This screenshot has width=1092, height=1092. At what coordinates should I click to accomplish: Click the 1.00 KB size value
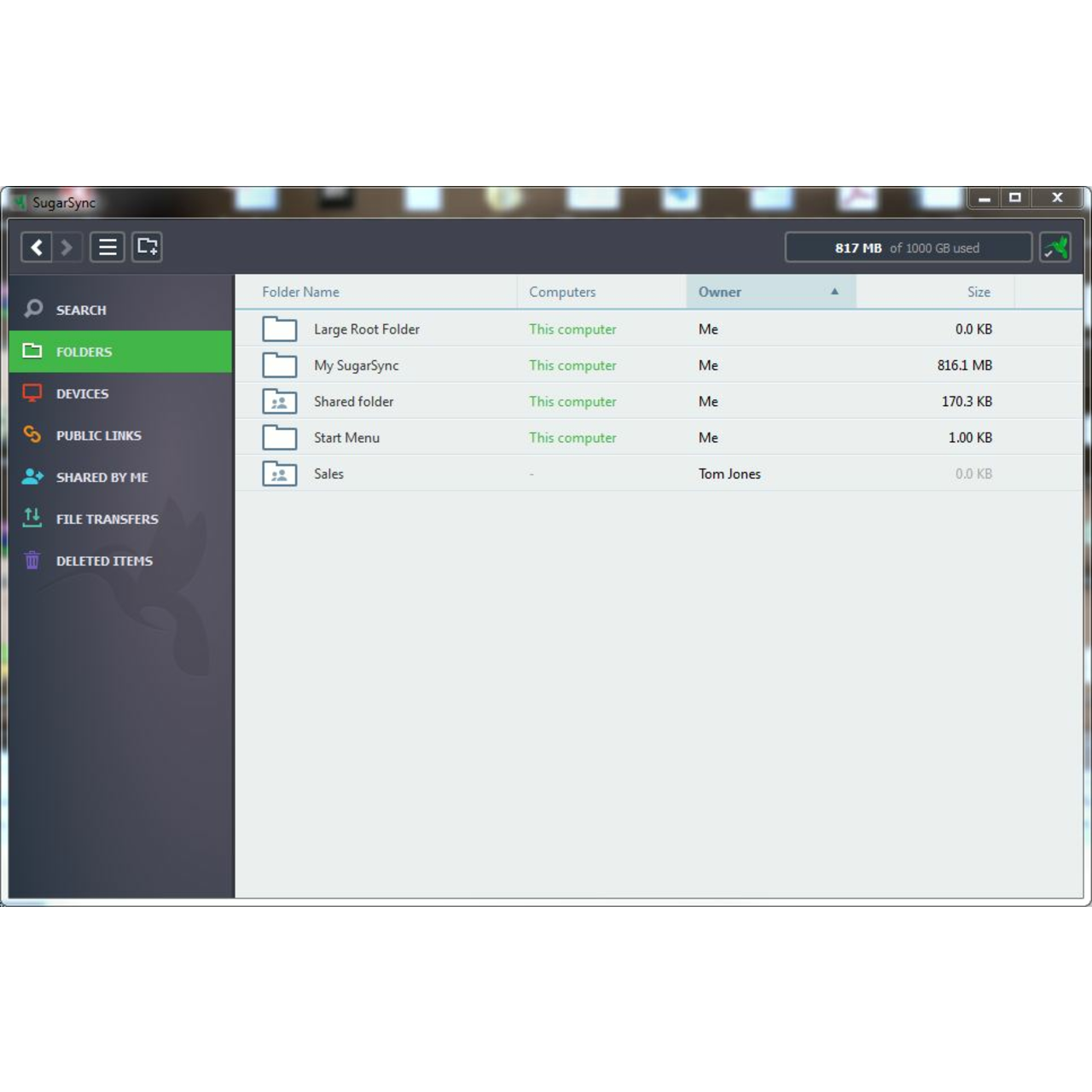click(x=971, y=438)
